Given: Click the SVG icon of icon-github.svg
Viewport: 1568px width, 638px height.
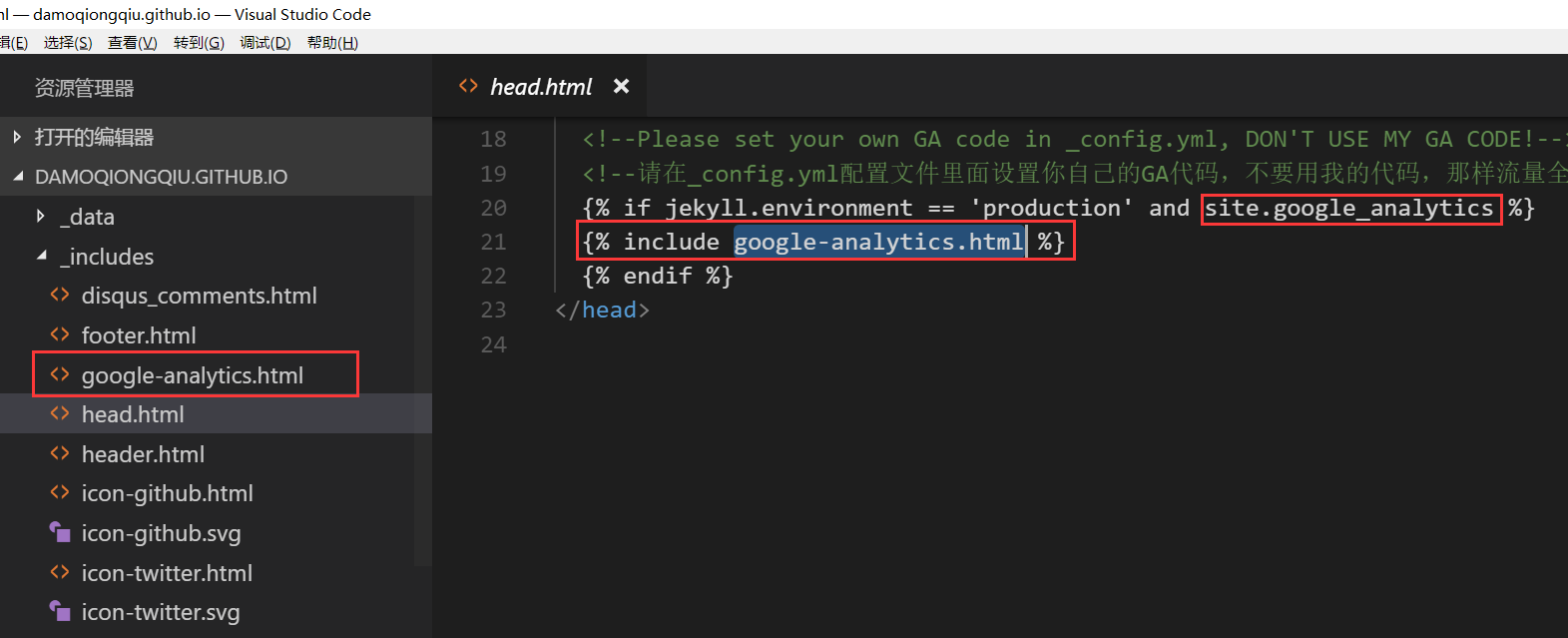Looking at the screenshot, I should click(60, 532).
